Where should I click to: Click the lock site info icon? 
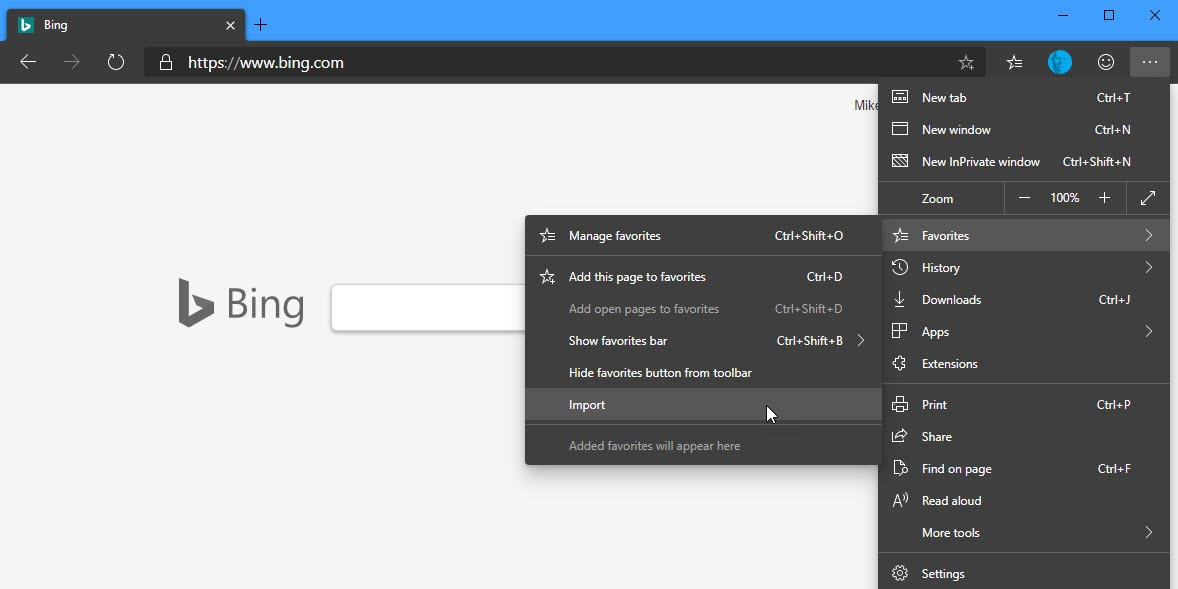point(166,62)
